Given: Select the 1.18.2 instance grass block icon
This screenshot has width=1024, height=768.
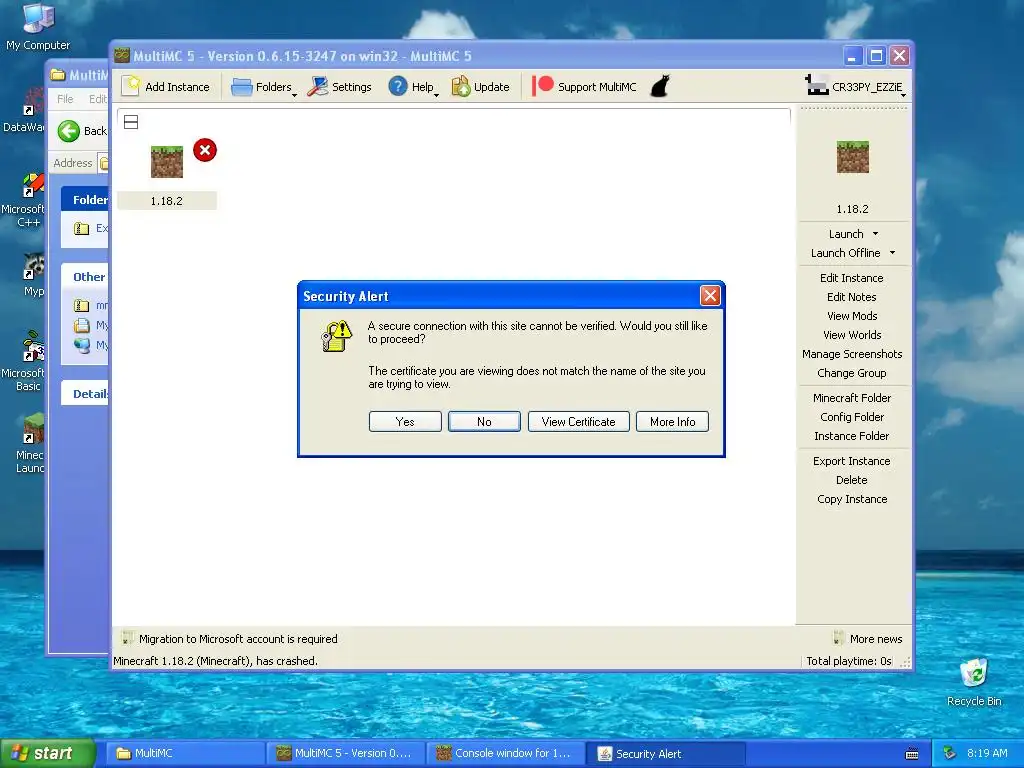Looking at the screenshot, I should (167, 161).
